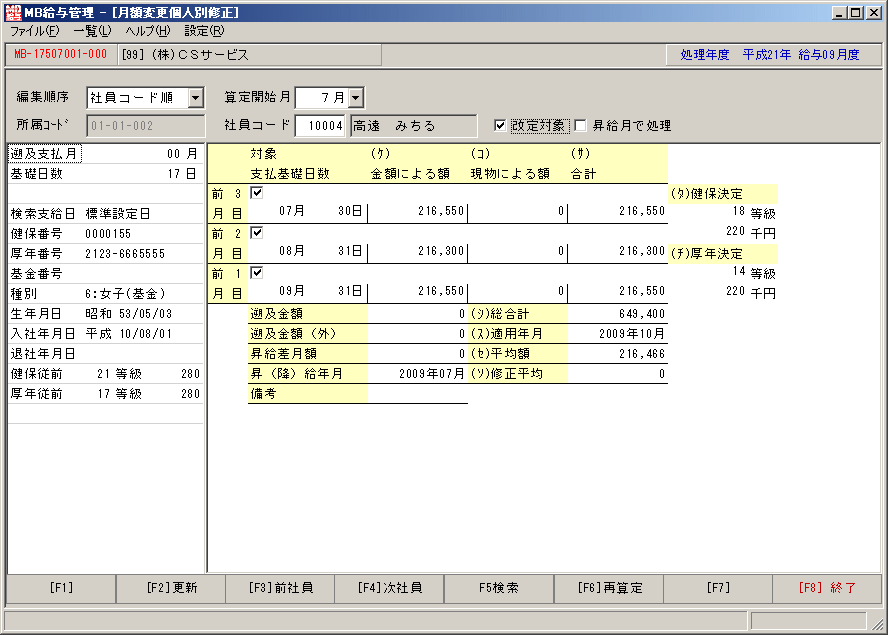
Task: Click the 09月 amount cell 216,550 under 金額による額
Action: (x=441, y=291)
